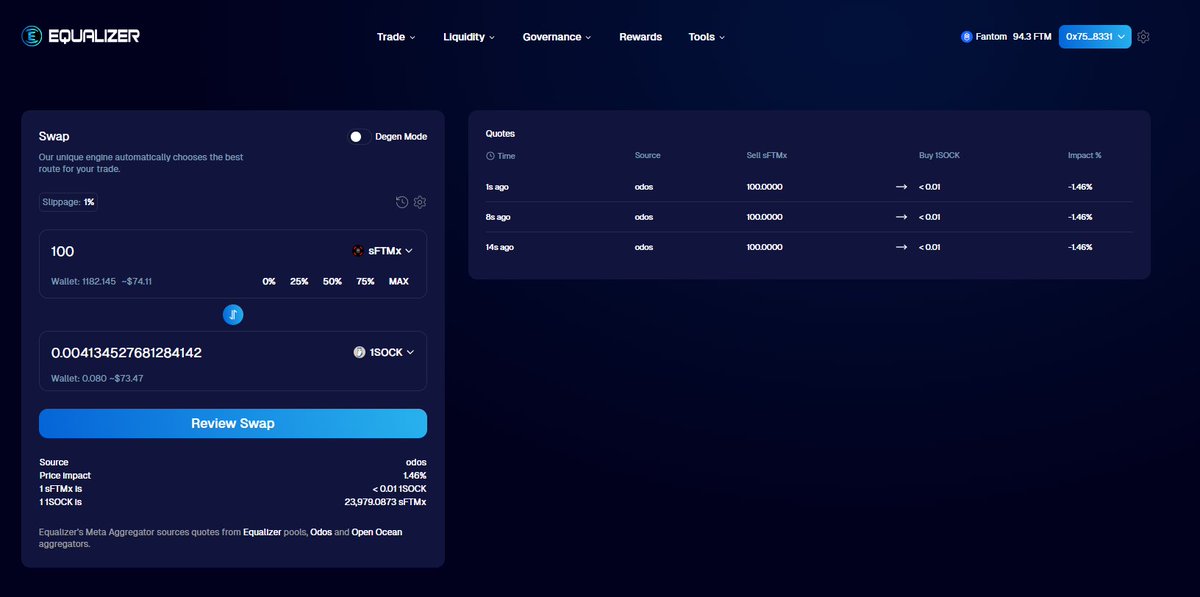Open the Trade menu
The width and height of the screenshot is (1200, 597).
[x=396, y=37]
